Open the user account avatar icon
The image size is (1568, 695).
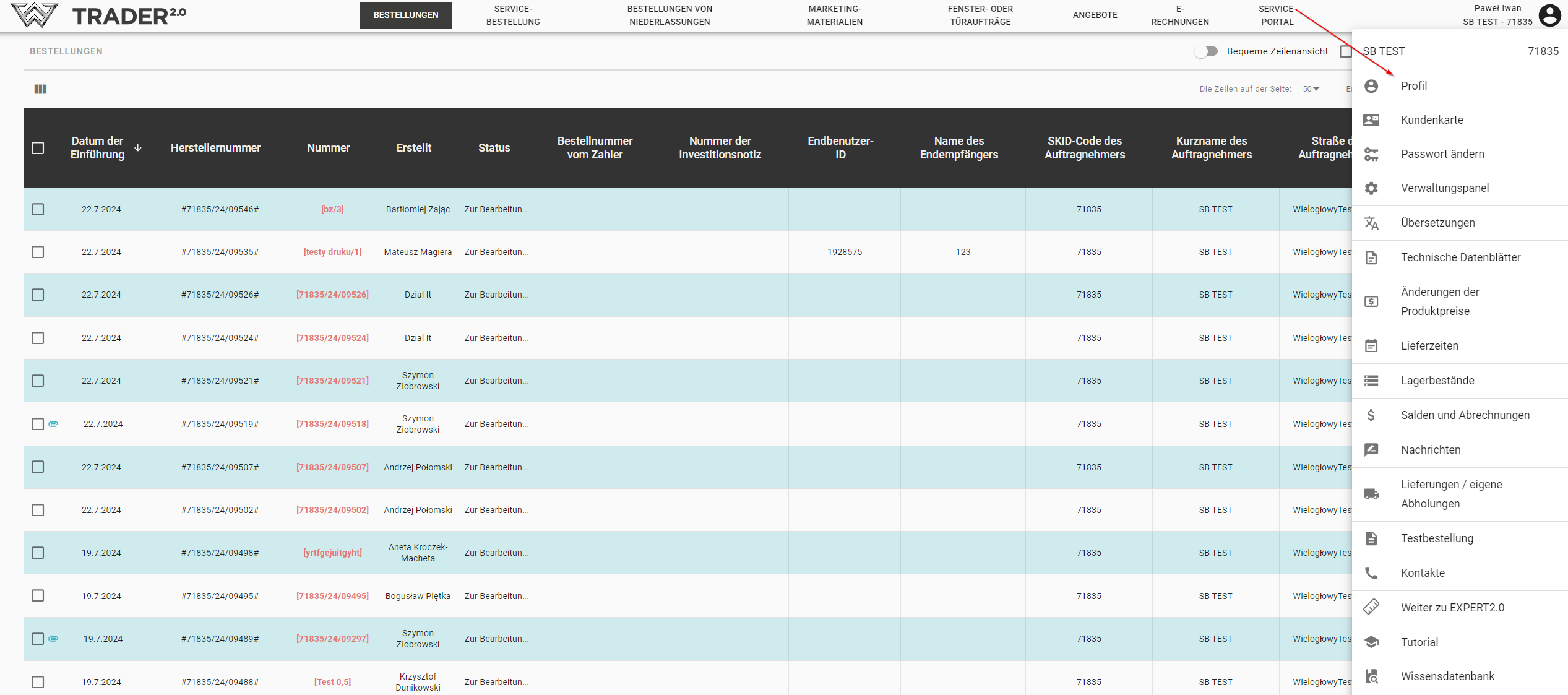pyautogui.click(x=1550, y=15)
